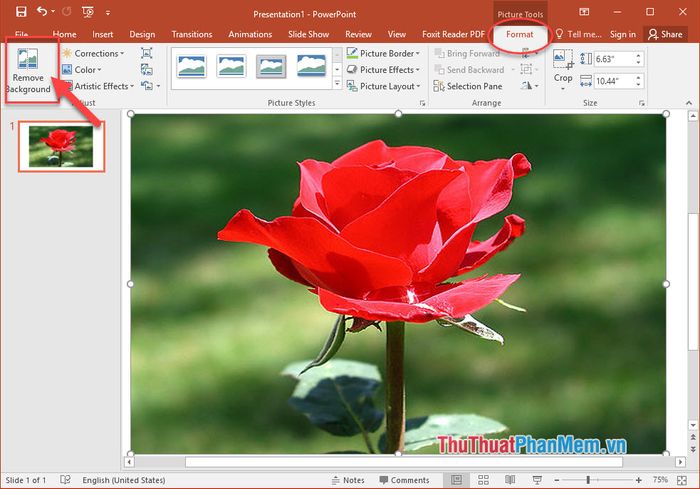700x489 pixels.
Task: Fit slide to current window
Action: (x=682, y=480)
